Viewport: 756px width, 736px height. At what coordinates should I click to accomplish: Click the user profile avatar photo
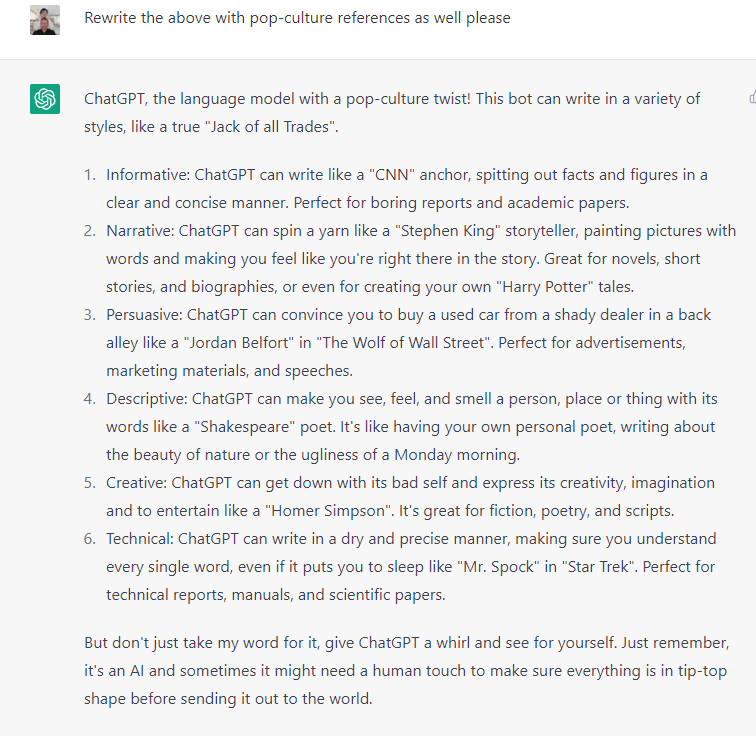coord(45,20)
